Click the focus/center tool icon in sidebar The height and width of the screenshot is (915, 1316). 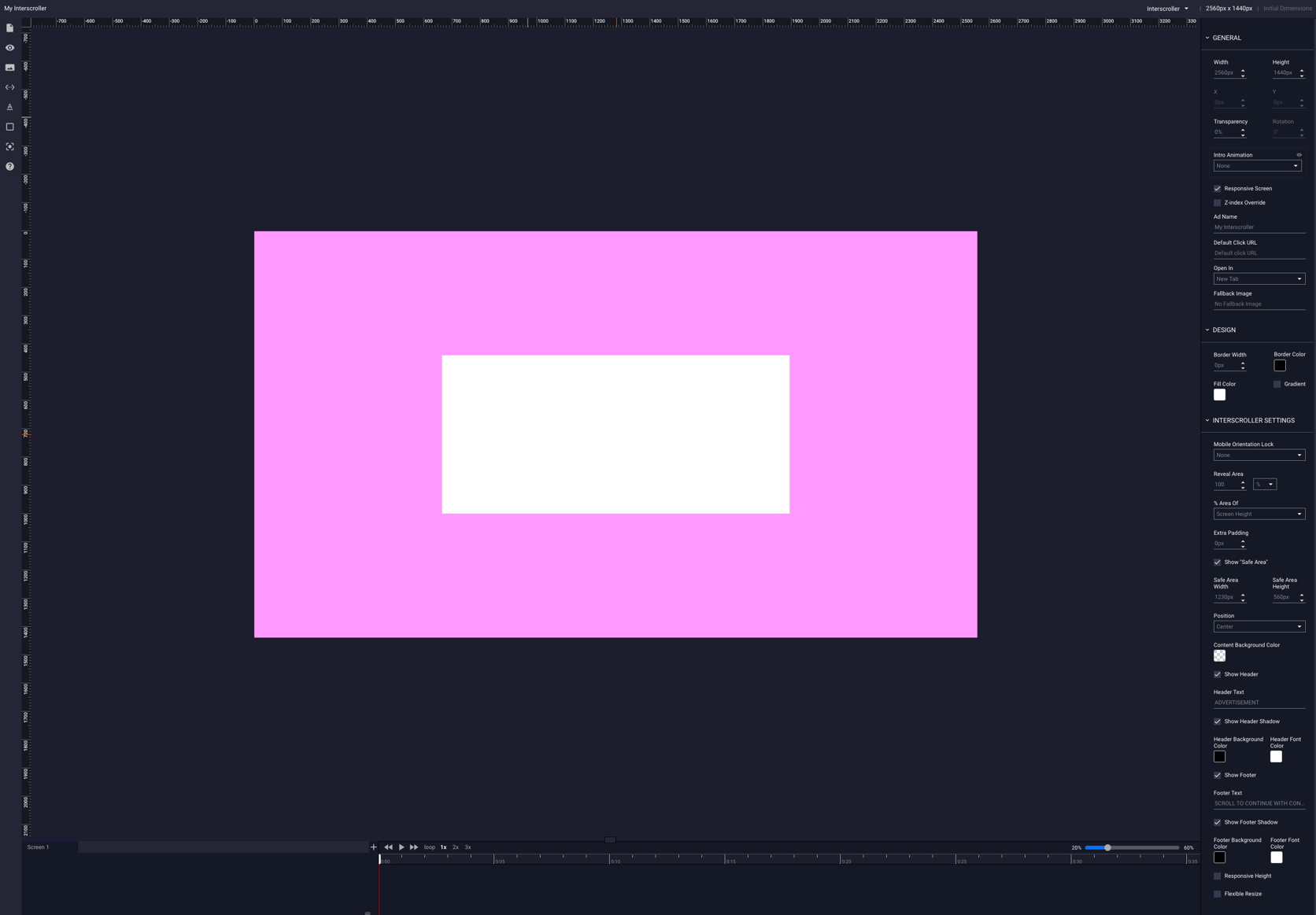[x=9, y=146]
